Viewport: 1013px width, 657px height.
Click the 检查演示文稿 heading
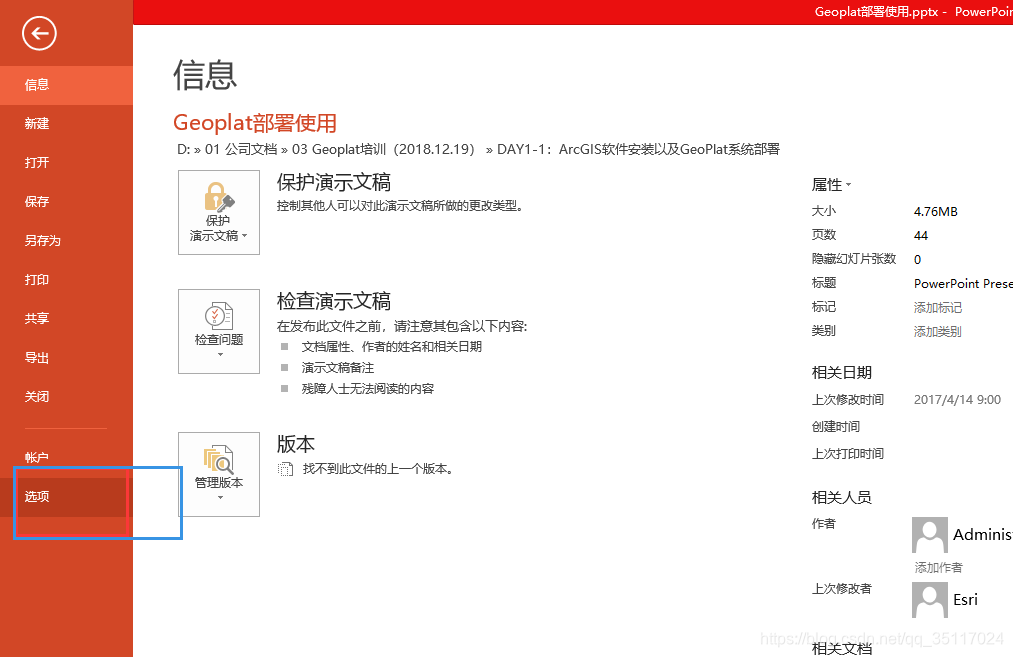tap(333, 302)
